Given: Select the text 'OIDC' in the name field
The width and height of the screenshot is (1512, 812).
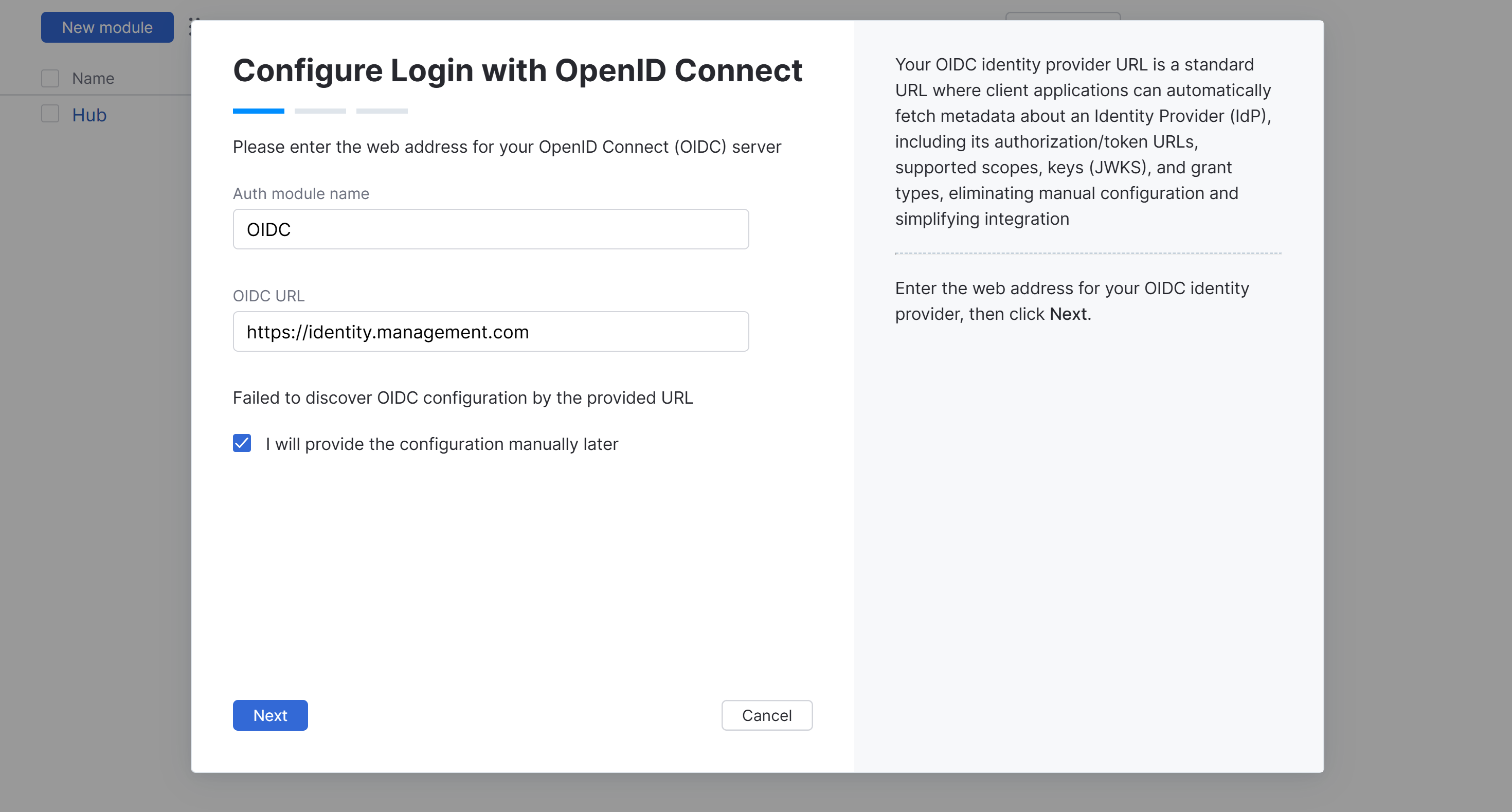Looking at the screenshot, I should point(268,229).
